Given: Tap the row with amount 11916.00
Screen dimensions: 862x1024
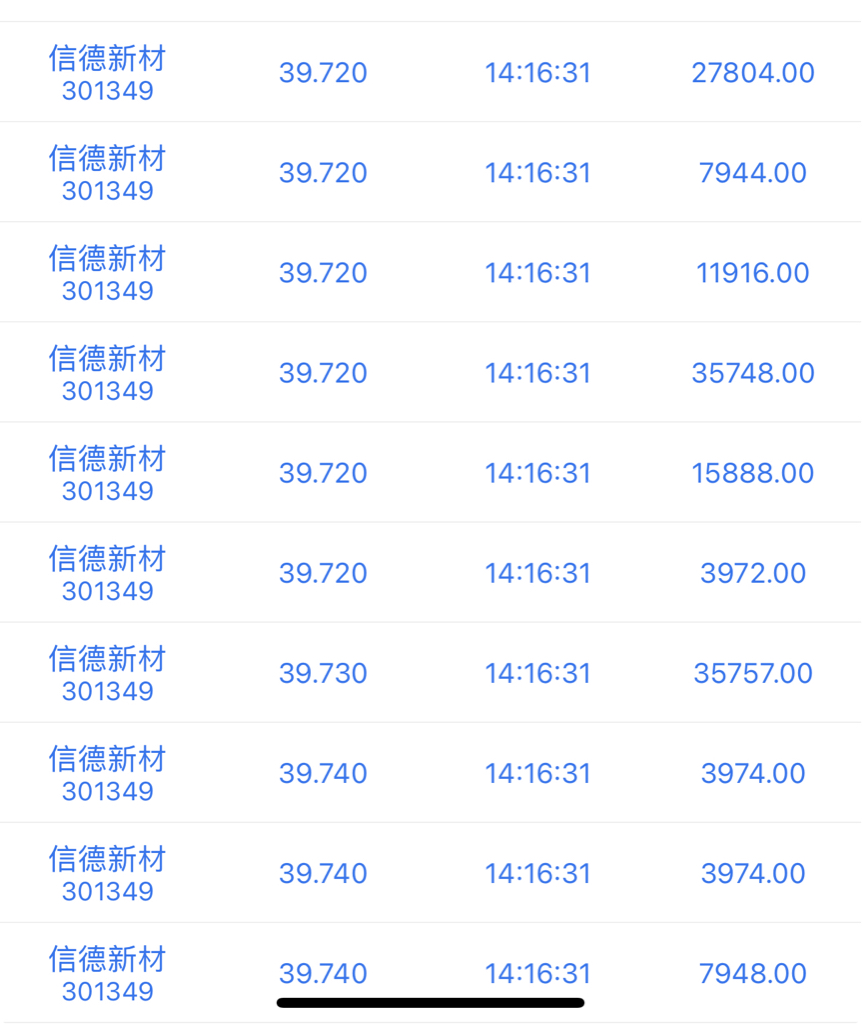Looking at the screenshot, I should (x=431, y=272).
